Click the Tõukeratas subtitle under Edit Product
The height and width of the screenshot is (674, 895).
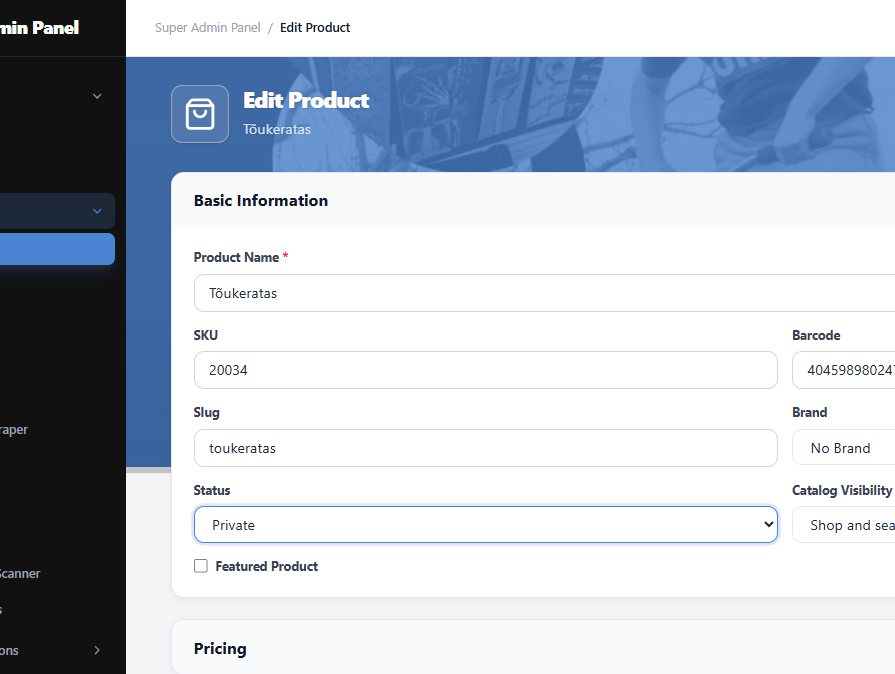click(x=277, y=130)
